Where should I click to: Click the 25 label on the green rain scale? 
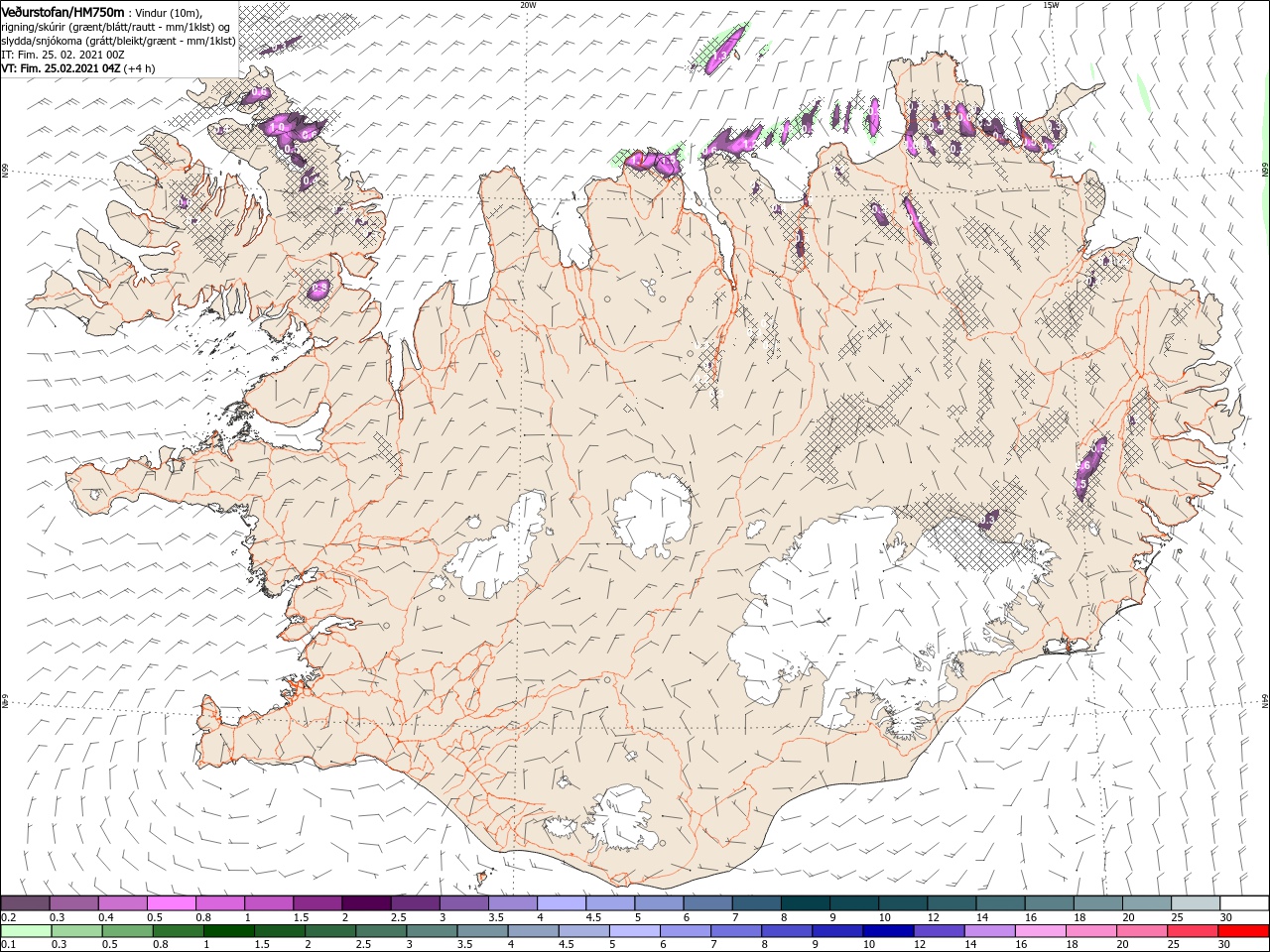tap(1173, 945)
